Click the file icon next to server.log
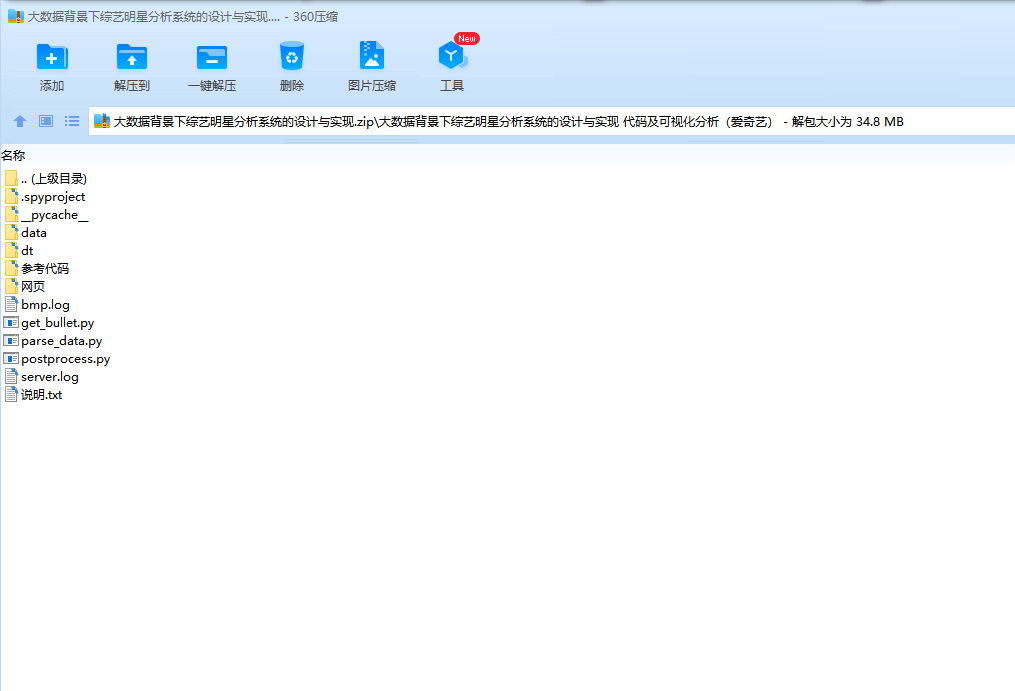The width and height of the screenshot is (1015, 691). point(11,376)
